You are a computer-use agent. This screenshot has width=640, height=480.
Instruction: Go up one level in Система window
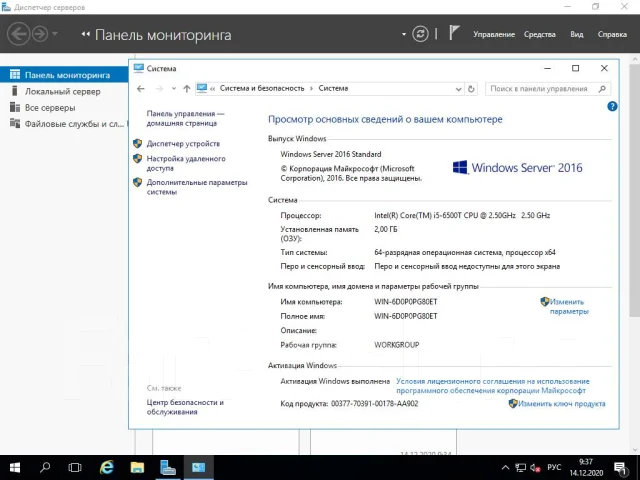[187, 89]
